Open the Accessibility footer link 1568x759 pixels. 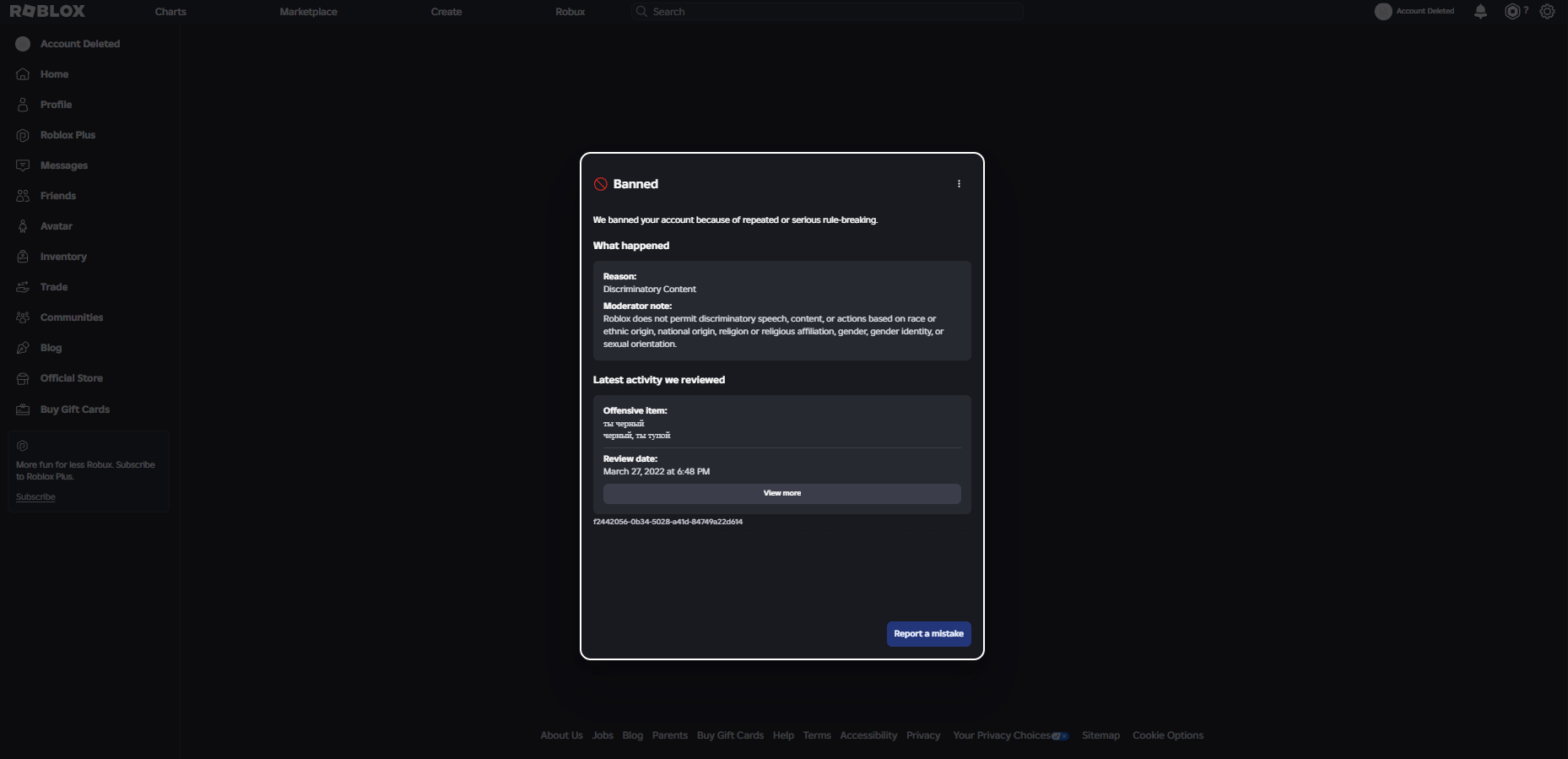[x=868, y=735]
